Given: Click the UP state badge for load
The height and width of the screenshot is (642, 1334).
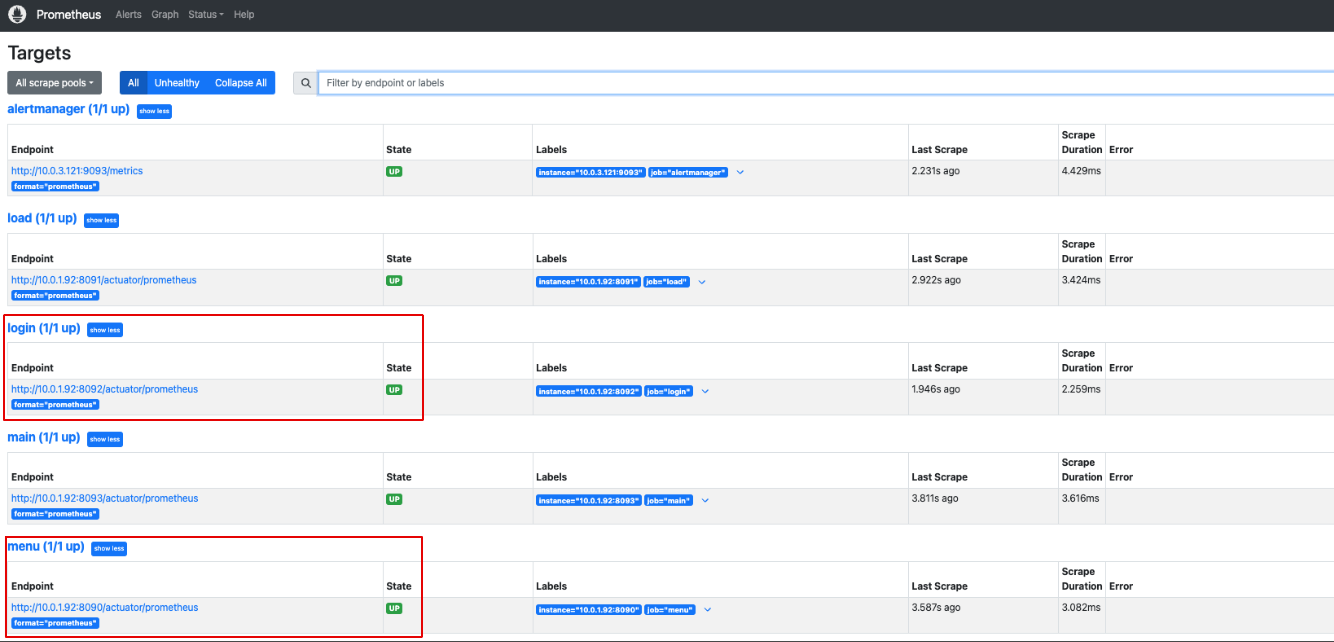Looking at the screenshot, I should (394, 281).
